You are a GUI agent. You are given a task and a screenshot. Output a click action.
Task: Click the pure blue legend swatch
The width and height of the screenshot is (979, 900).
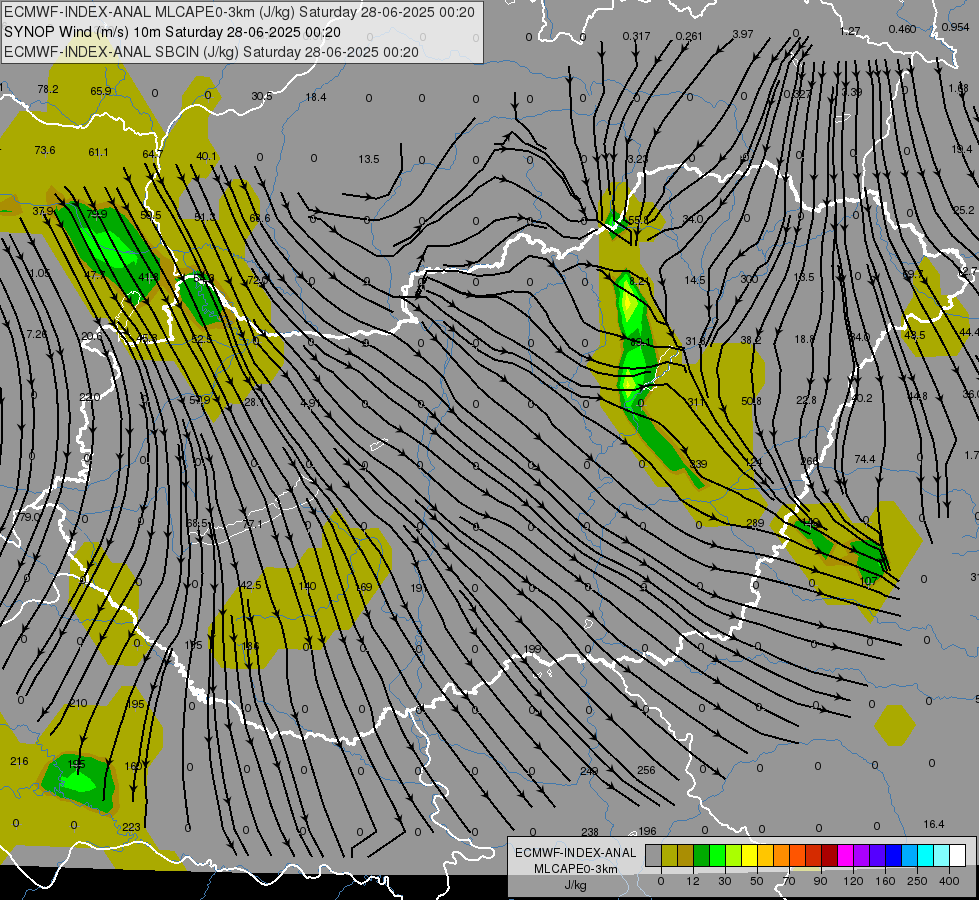coord(894,855)
